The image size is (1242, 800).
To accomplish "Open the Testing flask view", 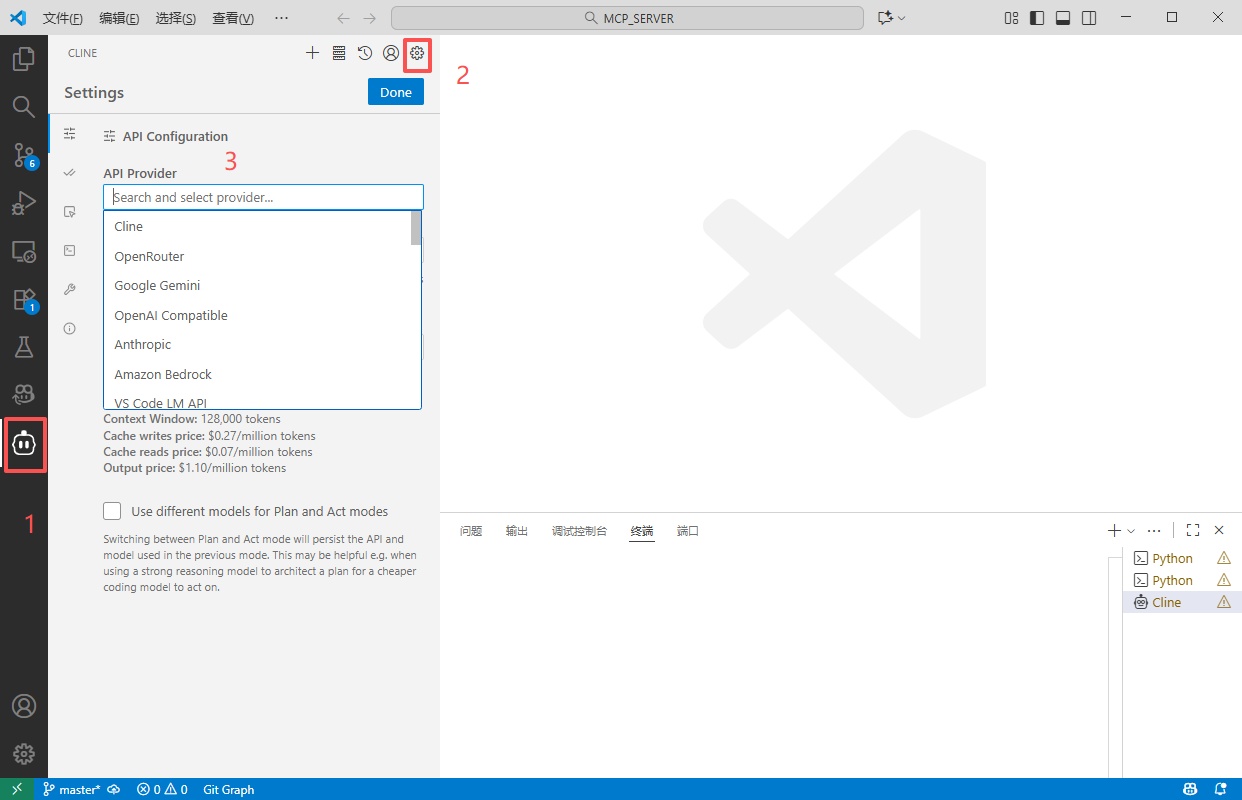I will coord(24,347).
